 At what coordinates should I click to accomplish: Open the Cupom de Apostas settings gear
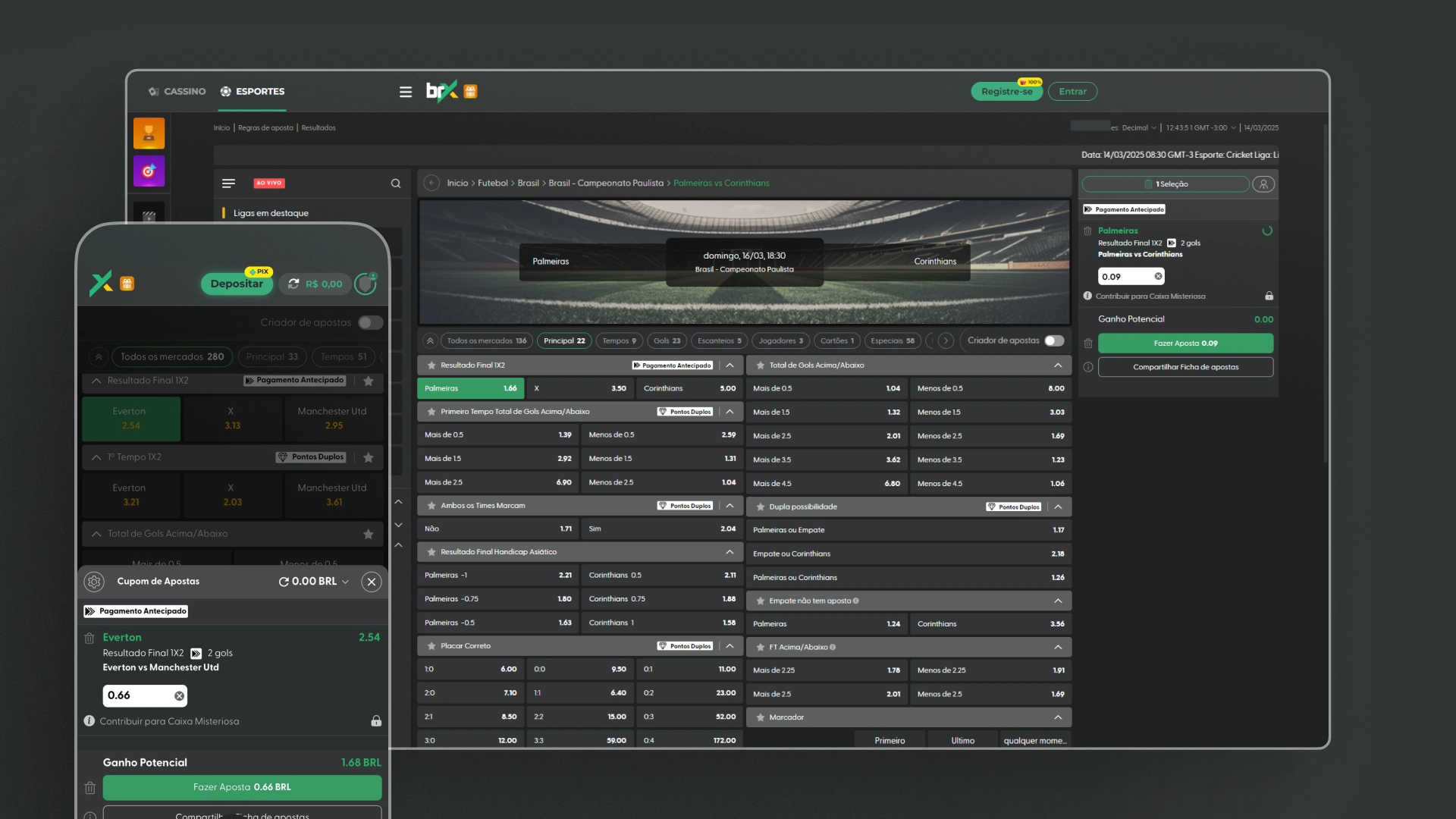coord(94,582)
